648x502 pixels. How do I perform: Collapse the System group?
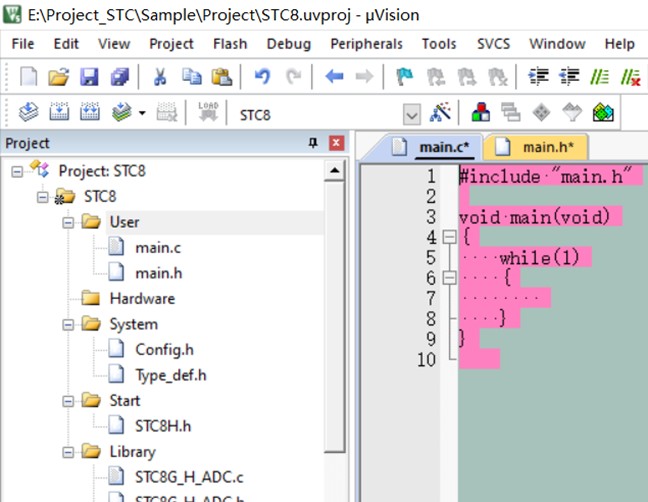(x=68, y=325)
